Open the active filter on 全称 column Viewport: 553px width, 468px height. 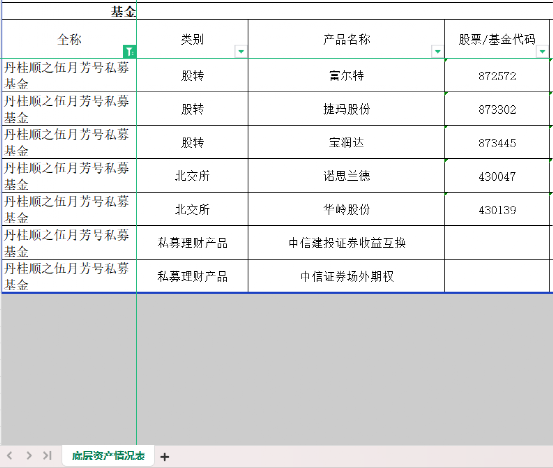click(129, 51)
